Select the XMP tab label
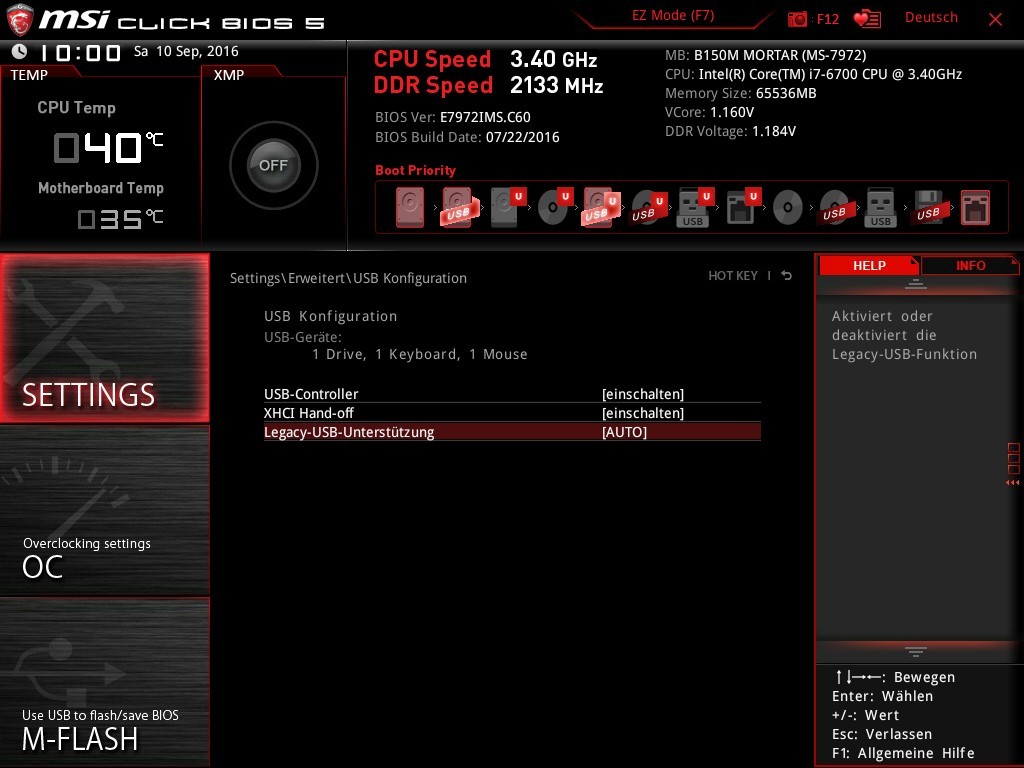This screenshot has height=768, width=1024. 229,75
